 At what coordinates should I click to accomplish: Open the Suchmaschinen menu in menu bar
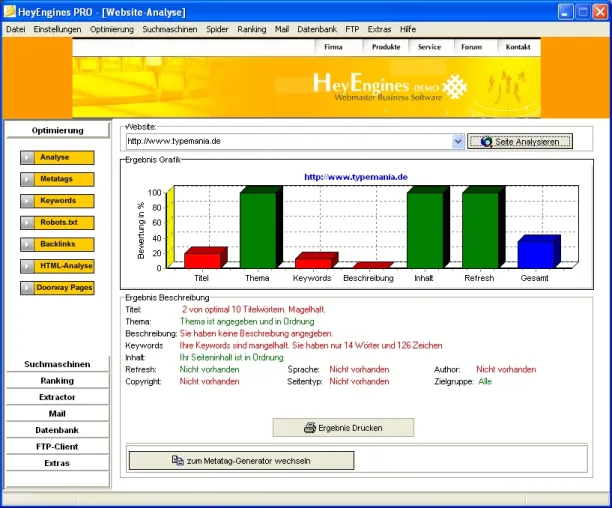(x=170, y=29)
